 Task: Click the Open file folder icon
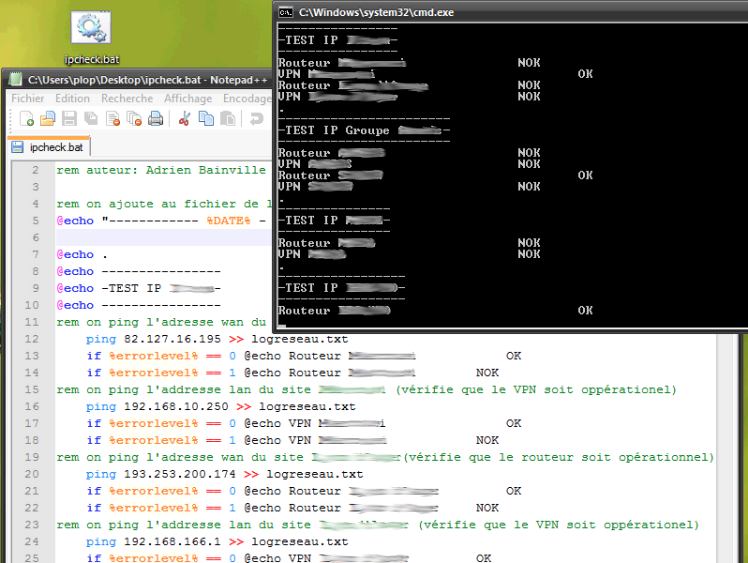pos(48,118)
